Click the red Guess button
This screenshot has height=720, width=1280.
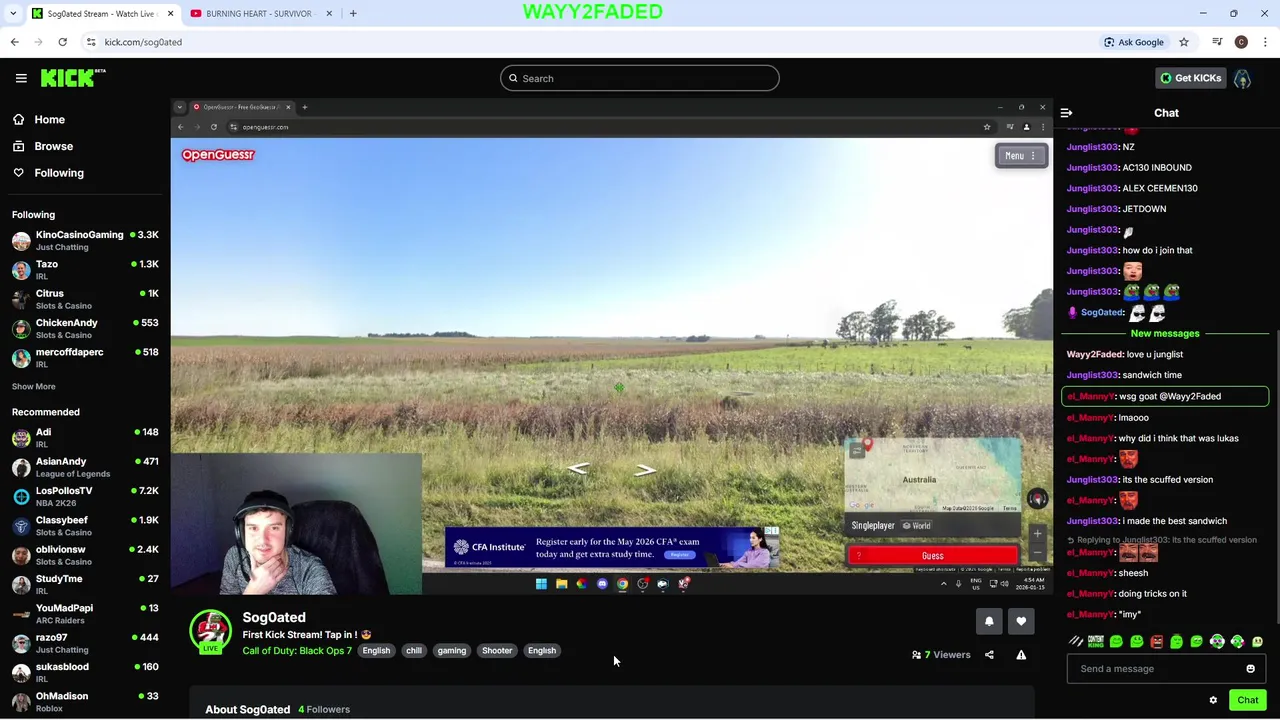932,556
